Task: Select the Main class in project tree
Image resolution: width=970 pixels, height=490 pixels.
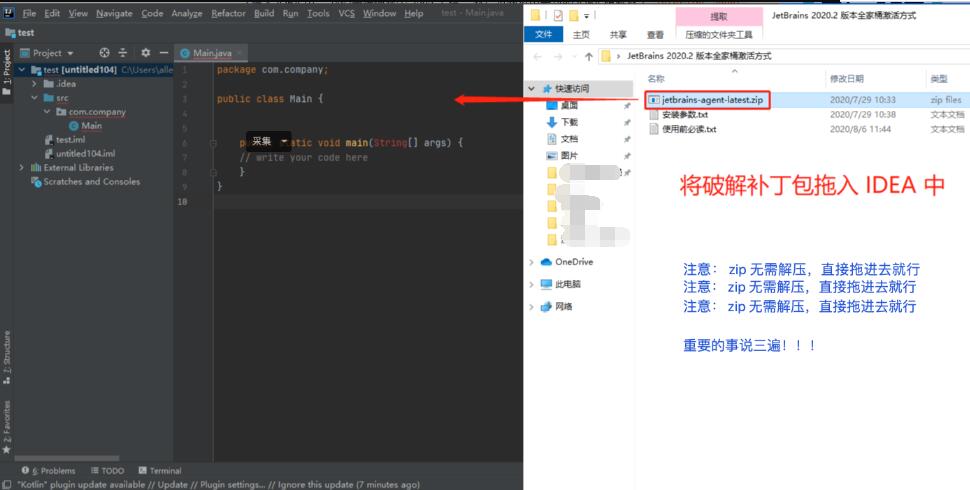Action: coord(86,126)
